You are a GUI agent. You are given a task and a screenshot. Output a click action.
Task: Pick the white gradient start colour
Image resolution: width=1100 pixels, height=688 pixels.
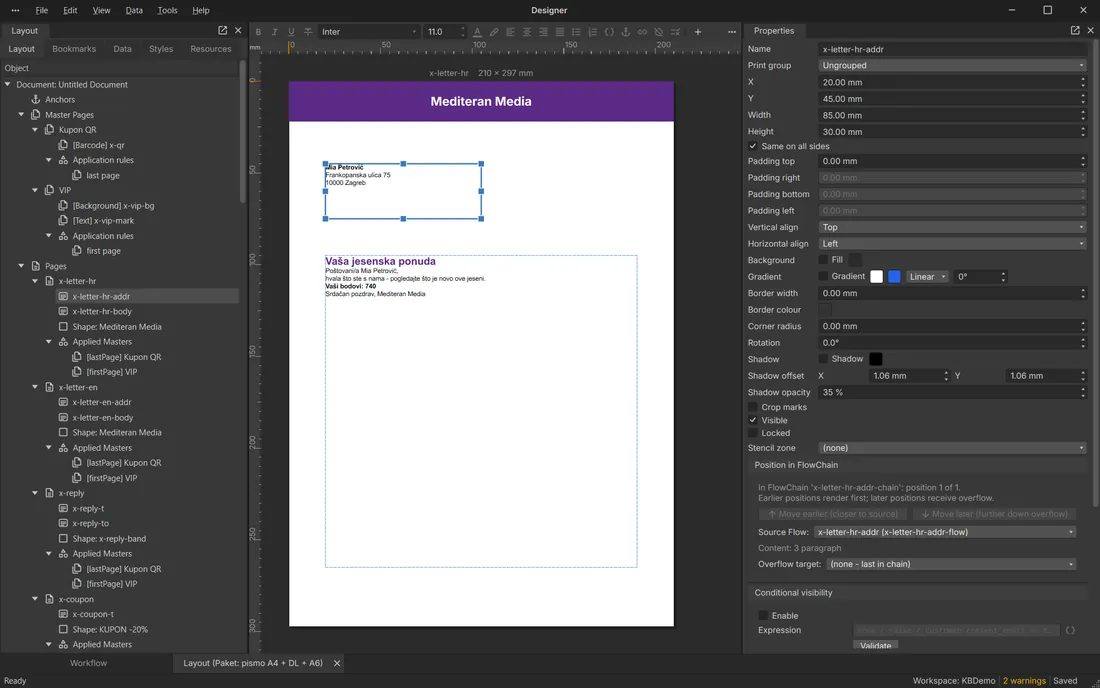point(876,276)
